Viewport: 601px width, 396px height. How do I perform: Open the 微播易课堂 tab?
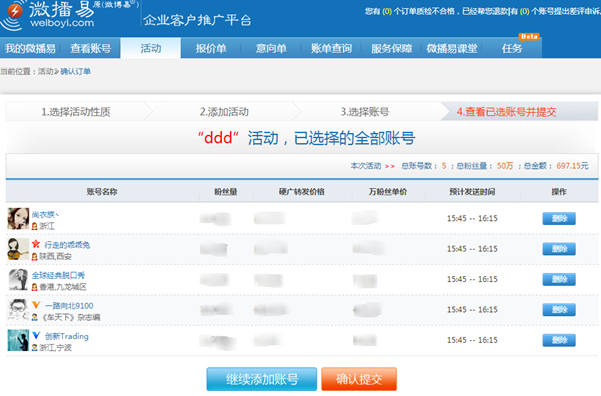coord(452,48)
